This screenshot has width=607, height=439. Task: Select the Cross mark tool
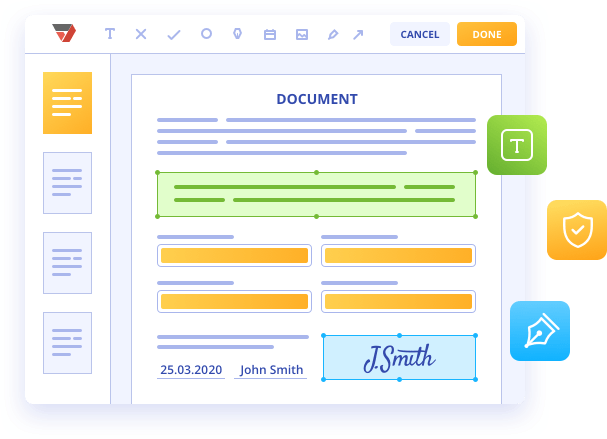click(x=141, y=34)
